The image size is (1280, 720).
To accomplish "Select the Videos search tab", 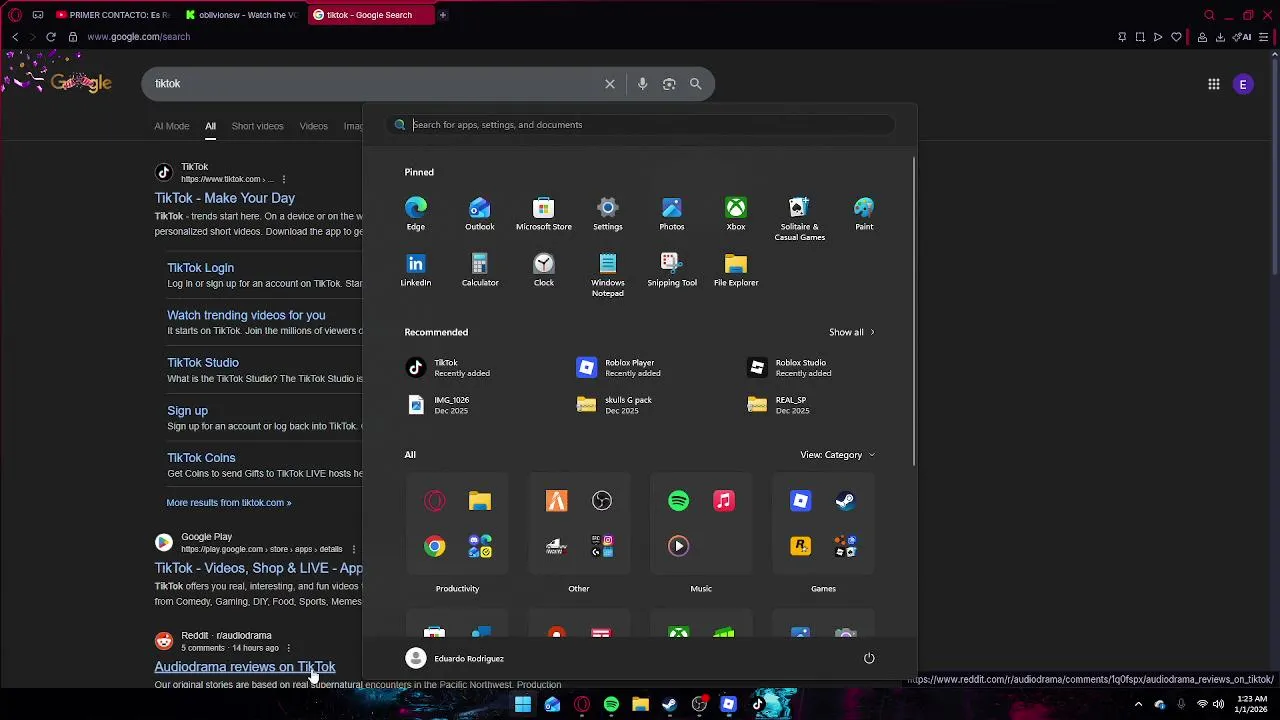I will coord(313,126).
